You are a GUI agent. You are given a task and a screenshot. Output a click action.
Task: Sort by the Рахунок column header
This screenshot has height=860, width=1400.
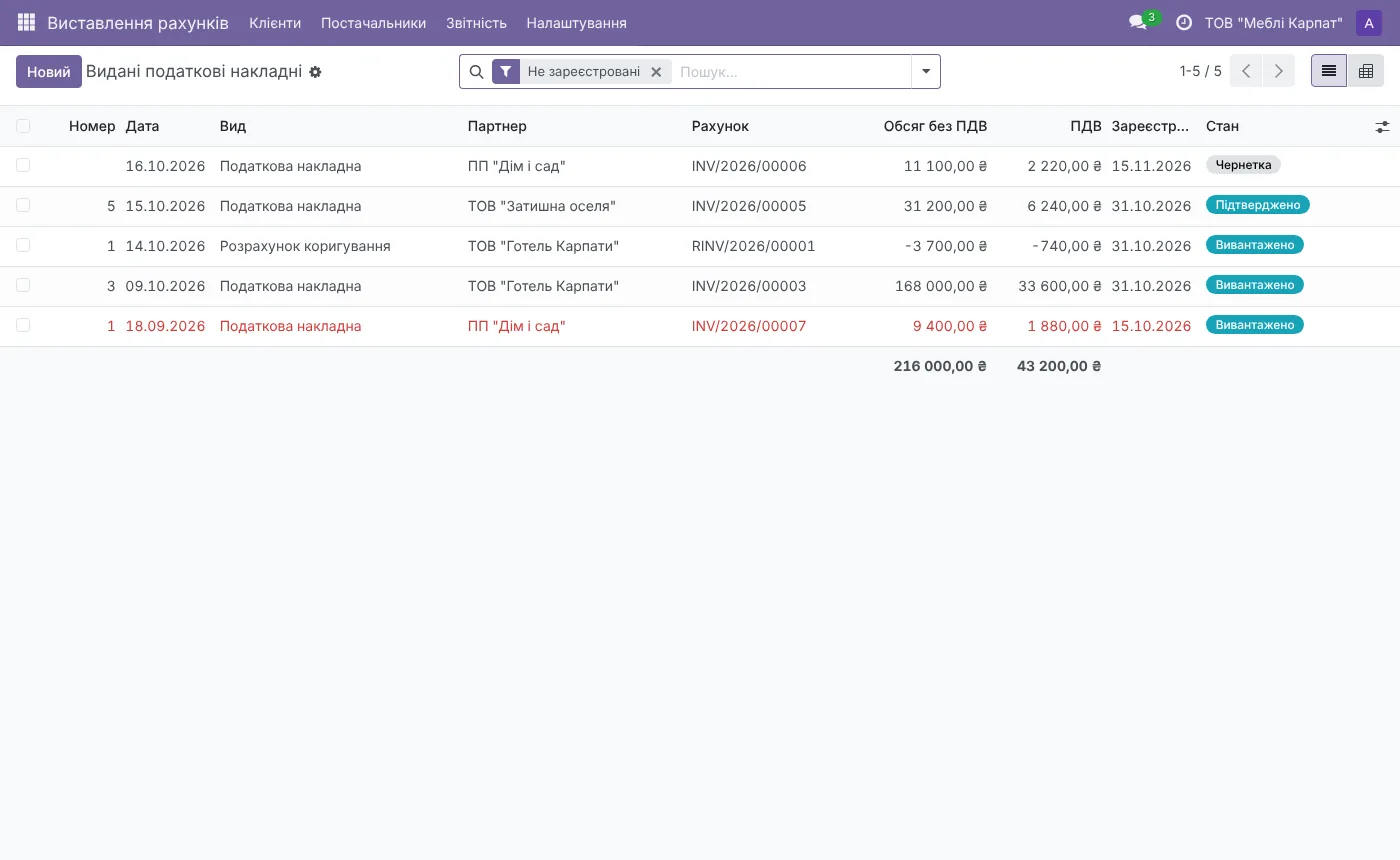click(x=720, y=126)
